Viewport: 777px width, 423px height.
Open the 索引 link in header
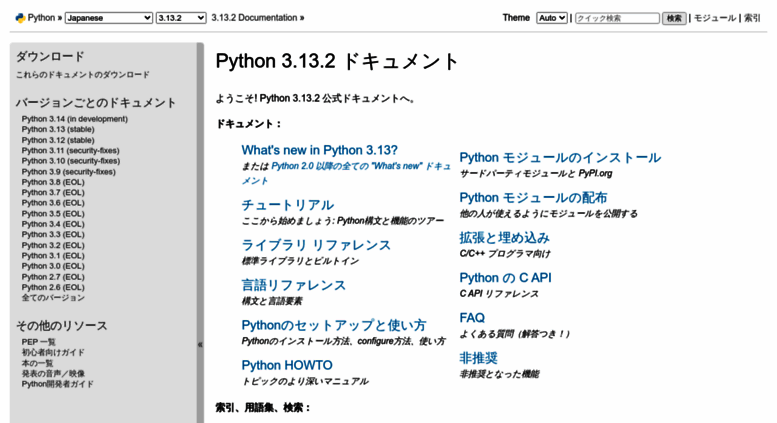coord(752,18)
